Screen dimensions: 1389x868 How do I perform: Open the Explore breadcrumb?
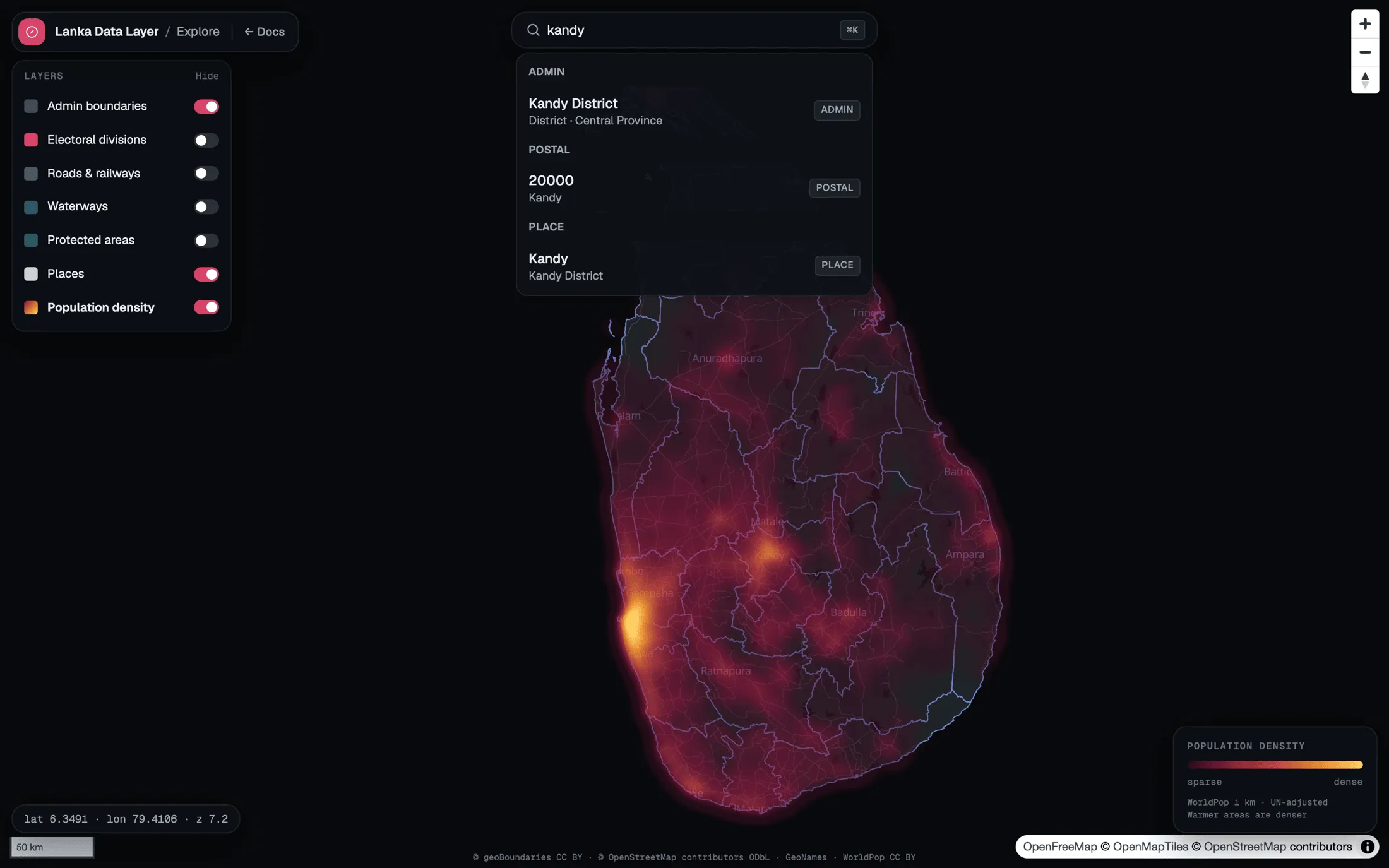tap(198, 32)
